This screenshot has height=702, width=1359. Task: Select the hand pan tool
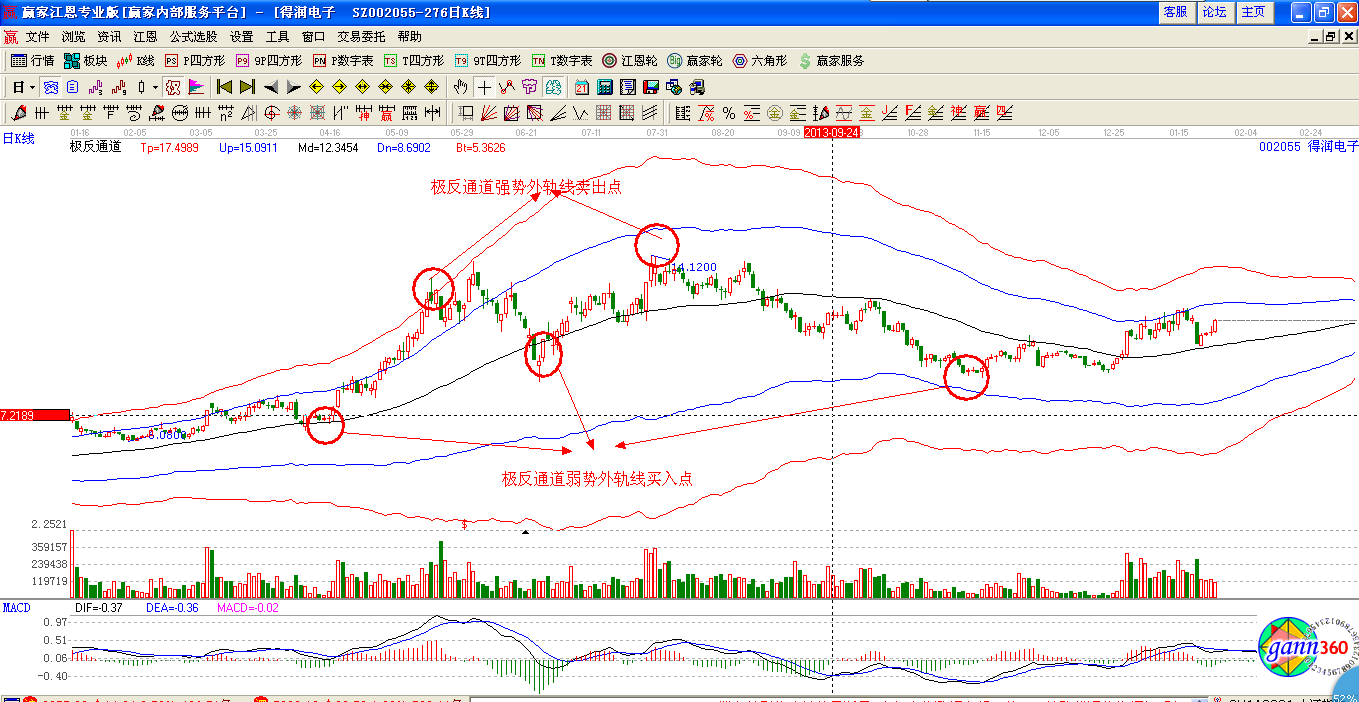460,87
